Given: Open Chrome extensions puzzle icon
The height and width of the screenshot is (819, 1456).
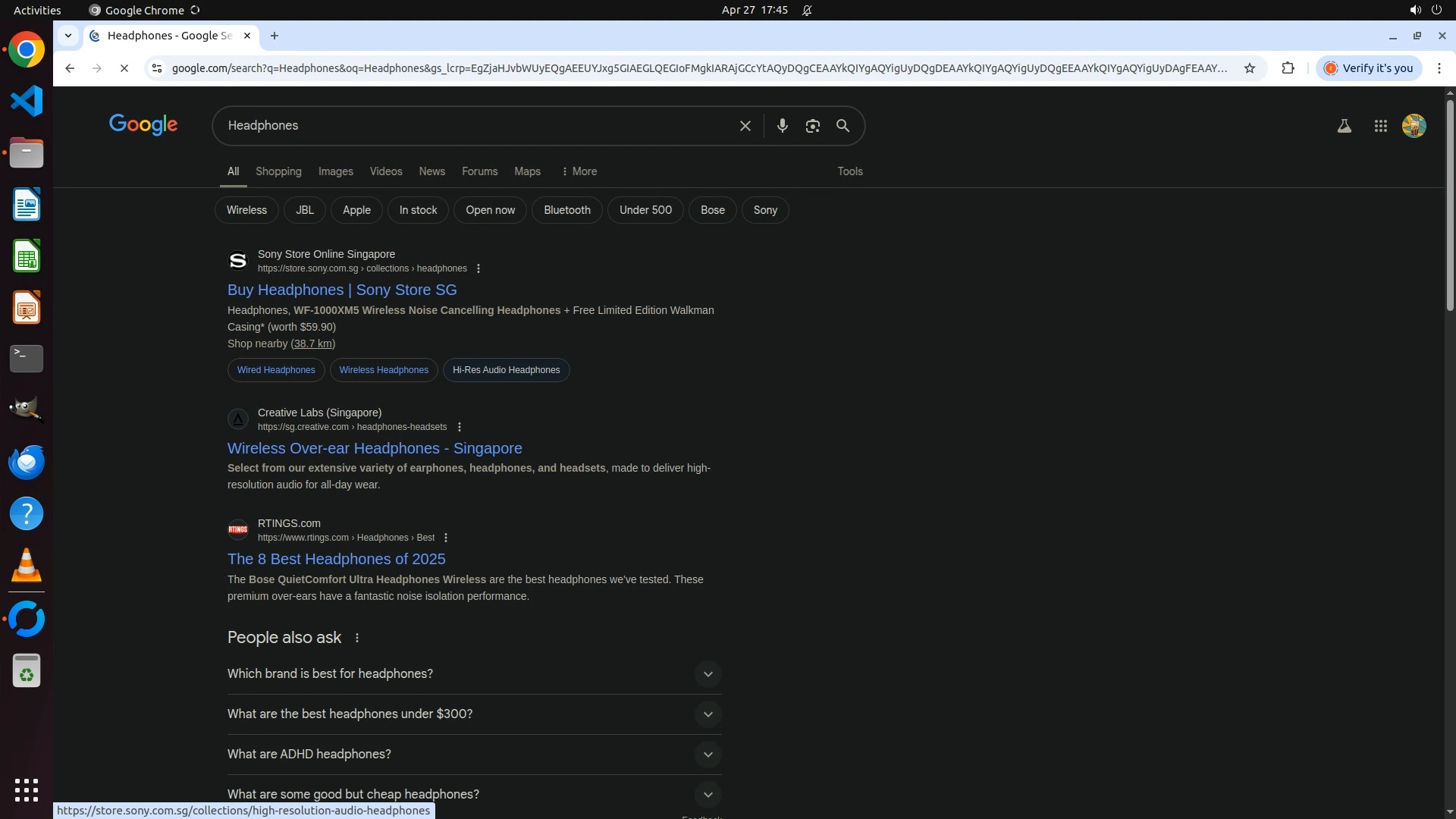Looking at the screenshot, I should [x=1288, y=68].
